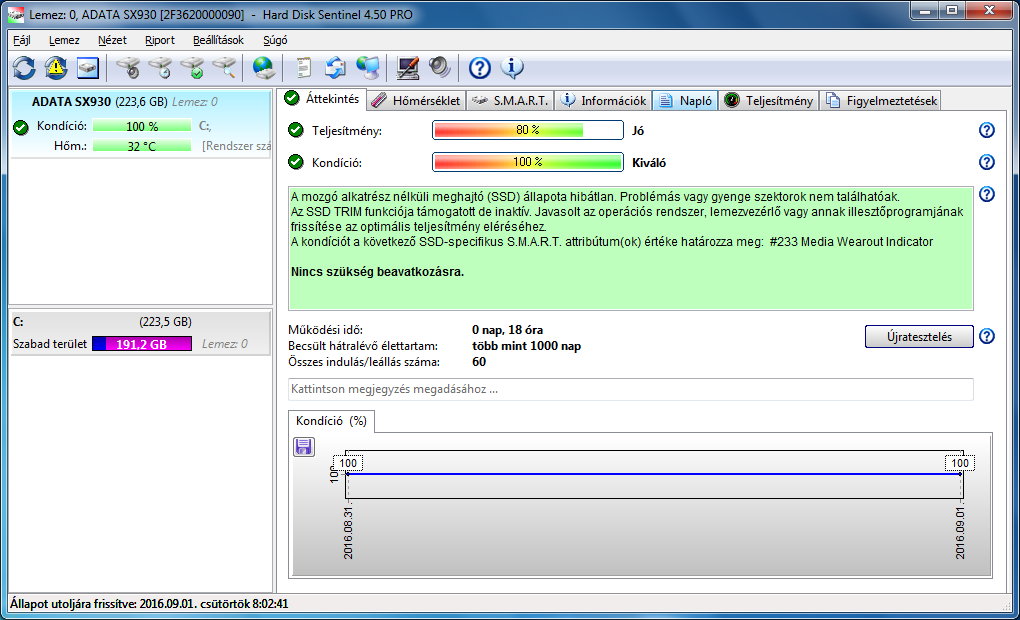Viewport: 1020px width, 620px height.
Task: Switch to the Információk tab
Action: pyautogui.click(x=604, y=101)
